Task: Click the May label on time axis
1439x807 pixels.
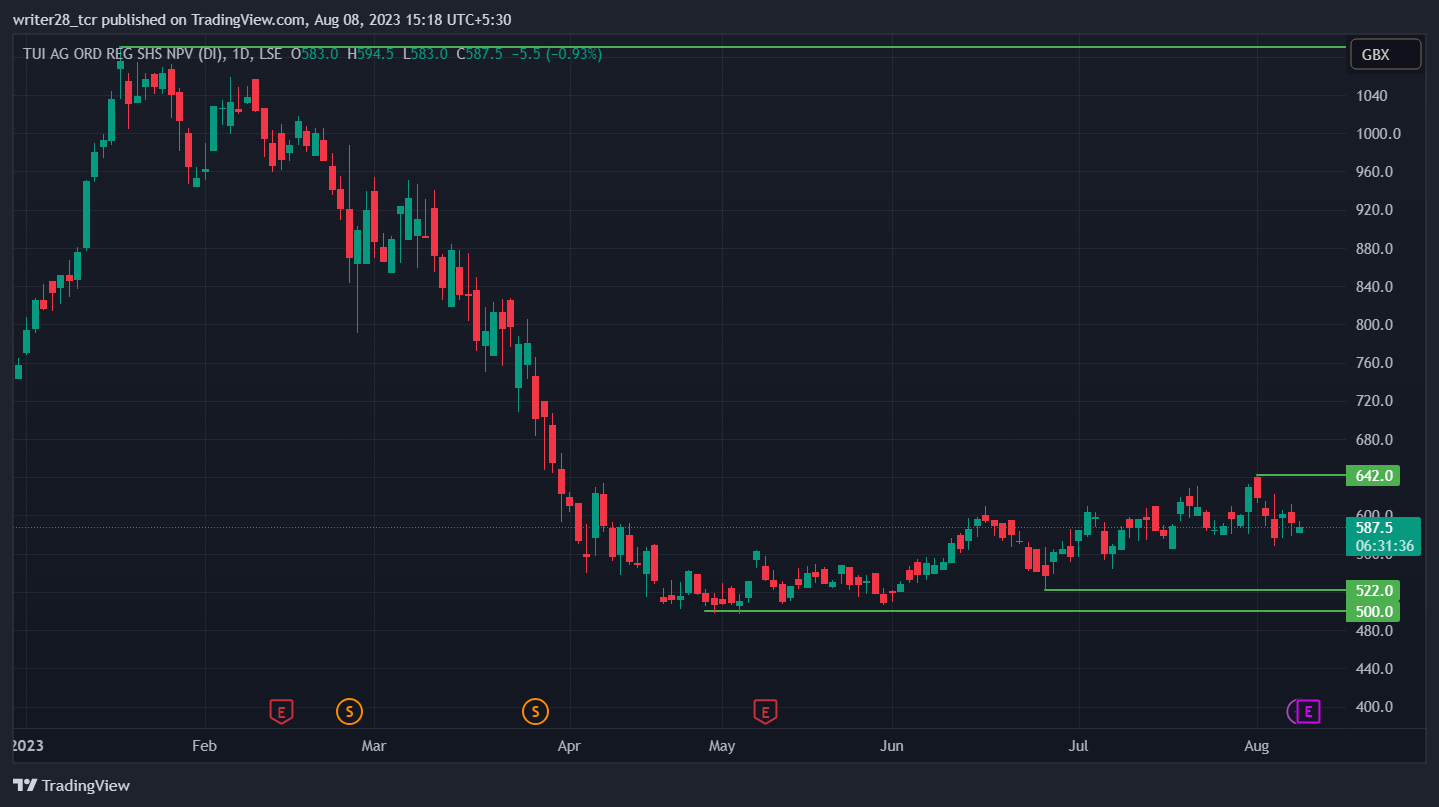Action: click(722, 746)
